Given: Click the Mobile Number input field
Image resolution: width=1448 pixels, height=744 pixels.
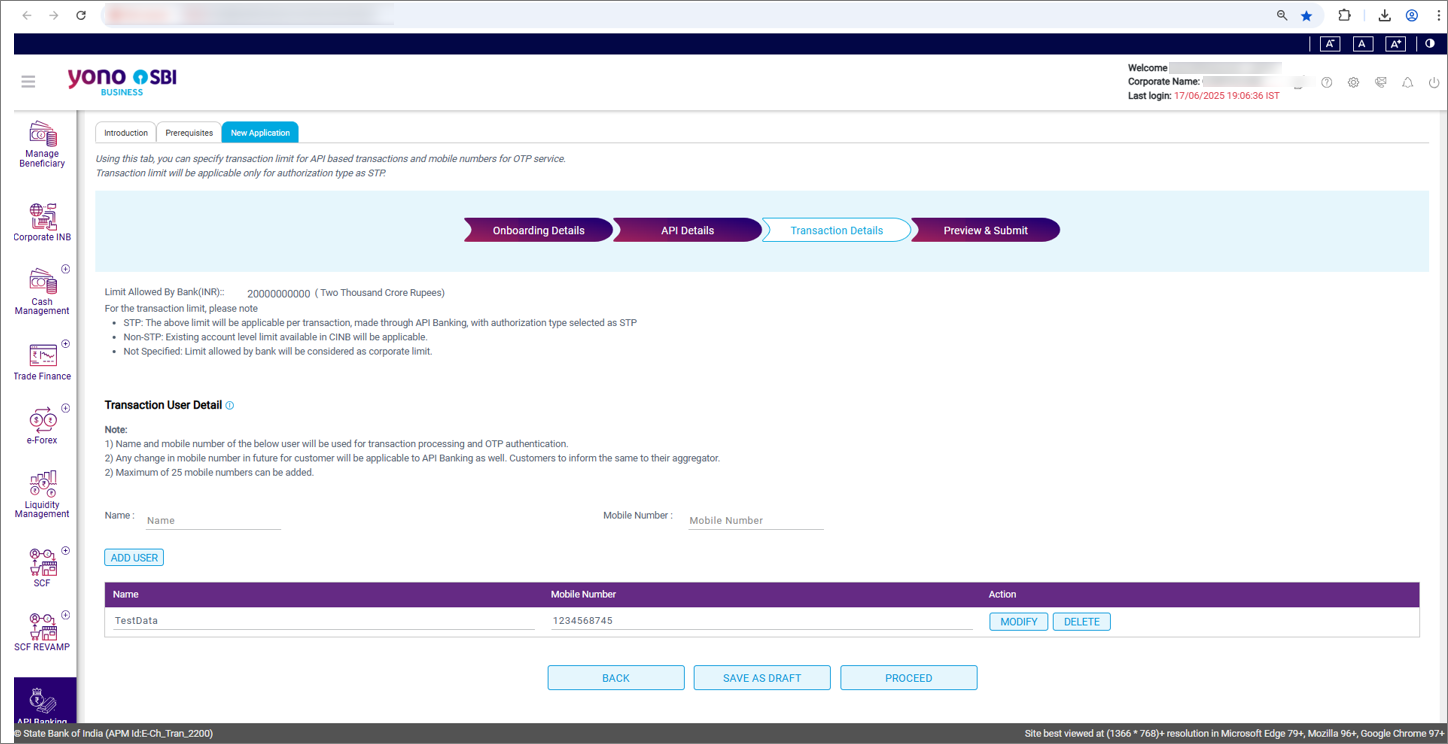Looking at the screenshot, I should click(x=756, y=521).
